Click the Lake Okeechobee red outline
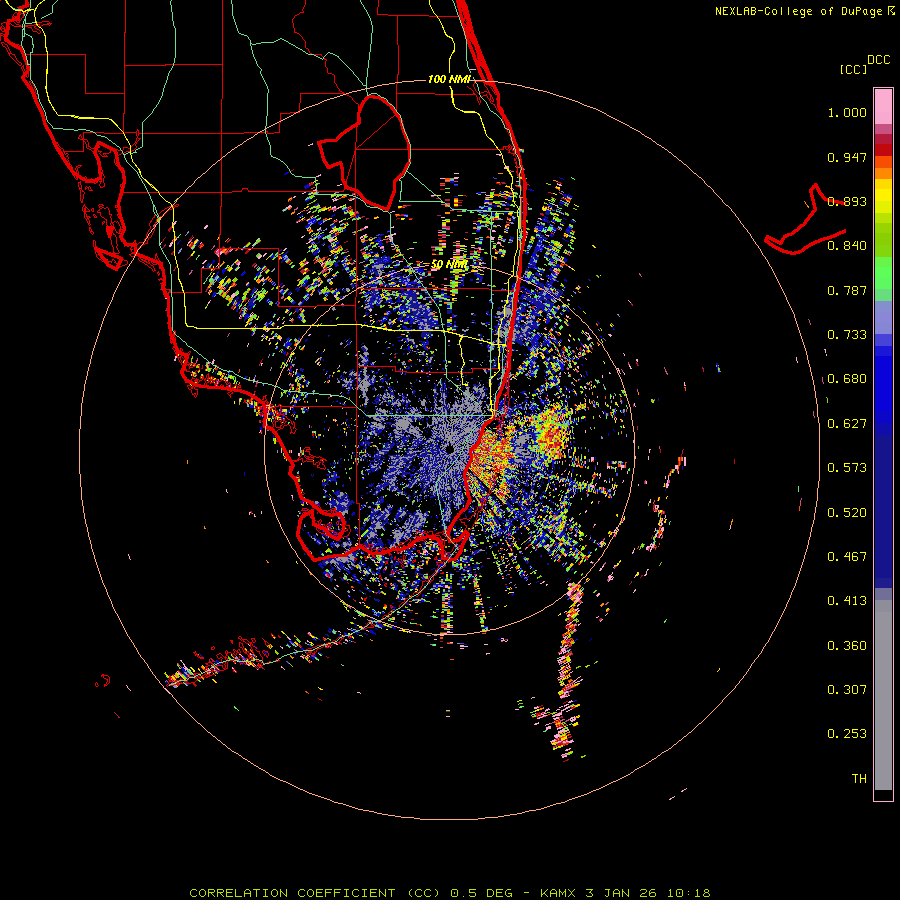Viewport: 900px width, 900px height. (x=364, y=153)
